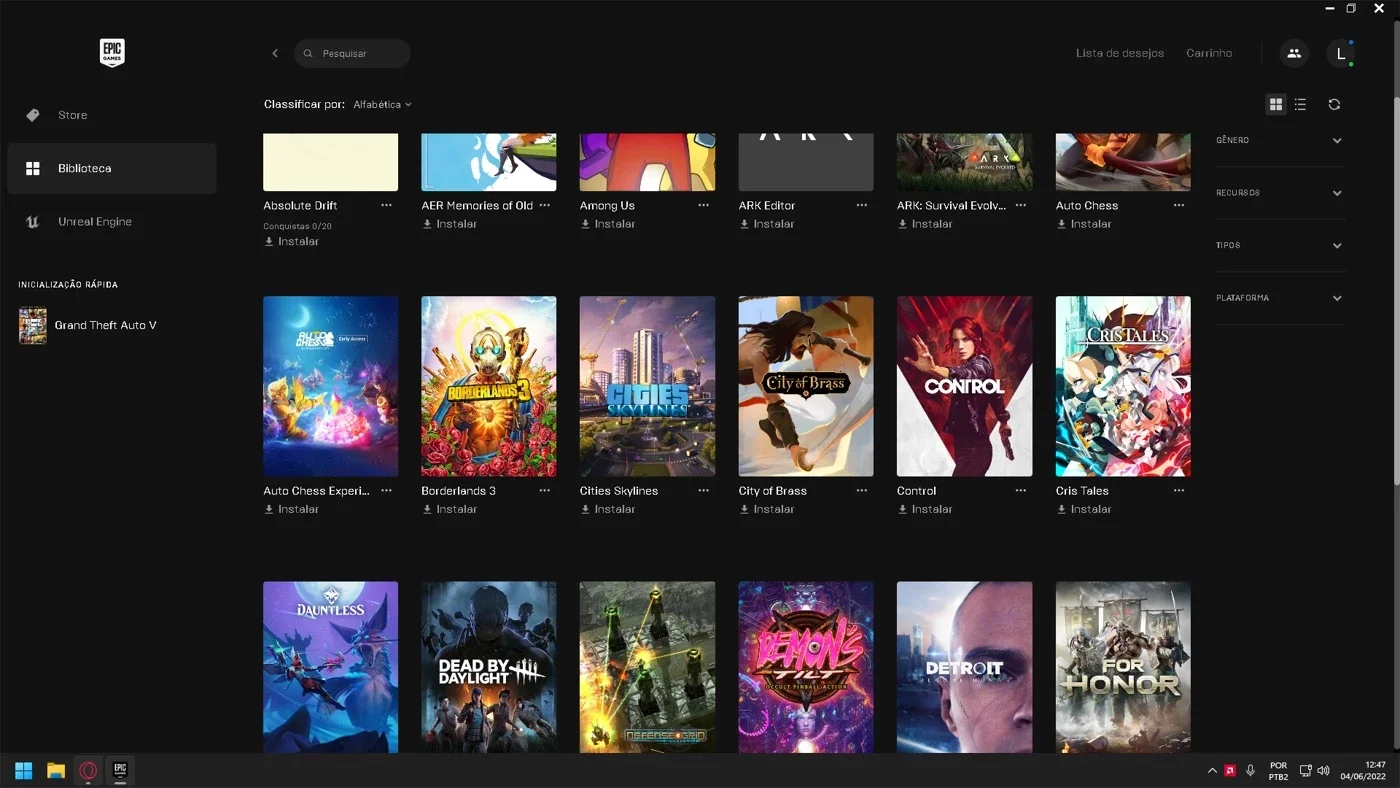
Task: Open options menu for Cities Skylines
Action: (703, 491)
